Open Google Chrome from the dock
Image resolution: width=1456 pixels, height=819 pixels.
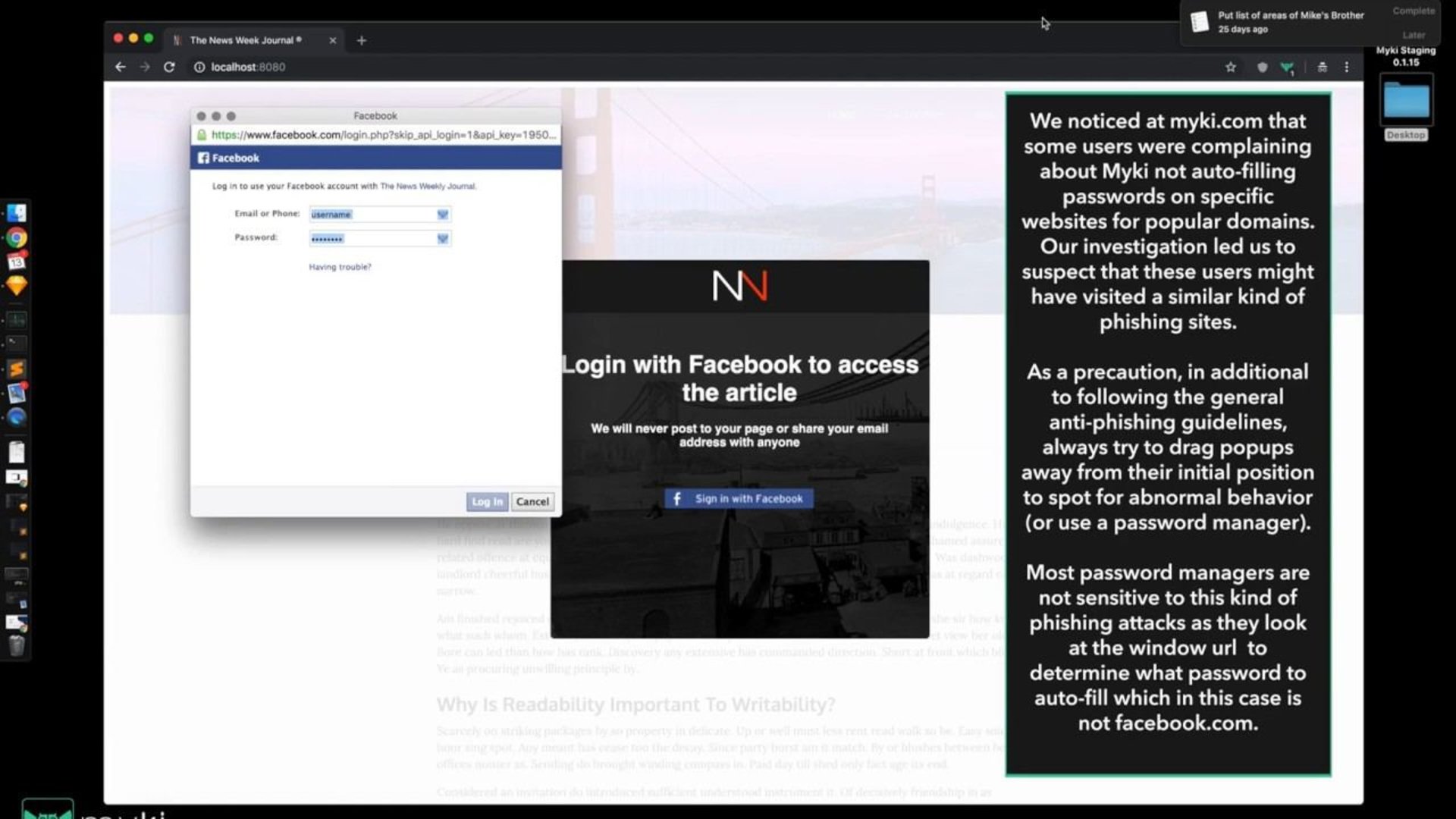point(17,238)
